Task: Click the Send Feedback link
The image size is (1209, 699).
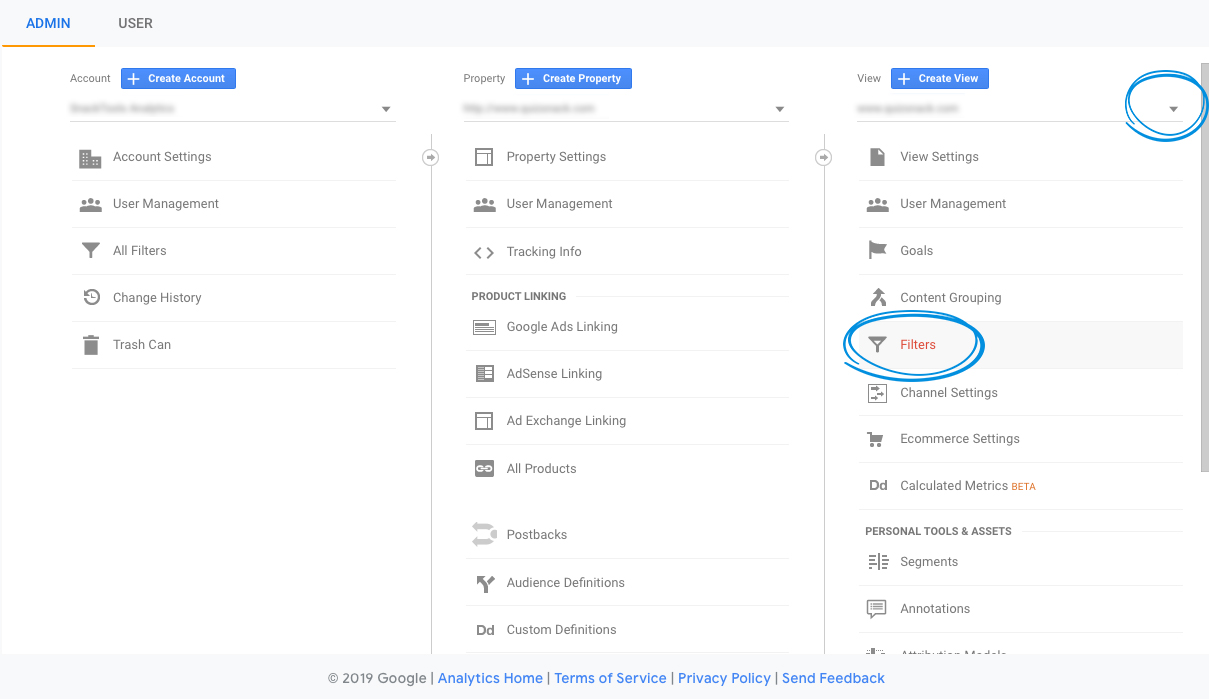Action: pyautogui.click(x=833, y=678)
